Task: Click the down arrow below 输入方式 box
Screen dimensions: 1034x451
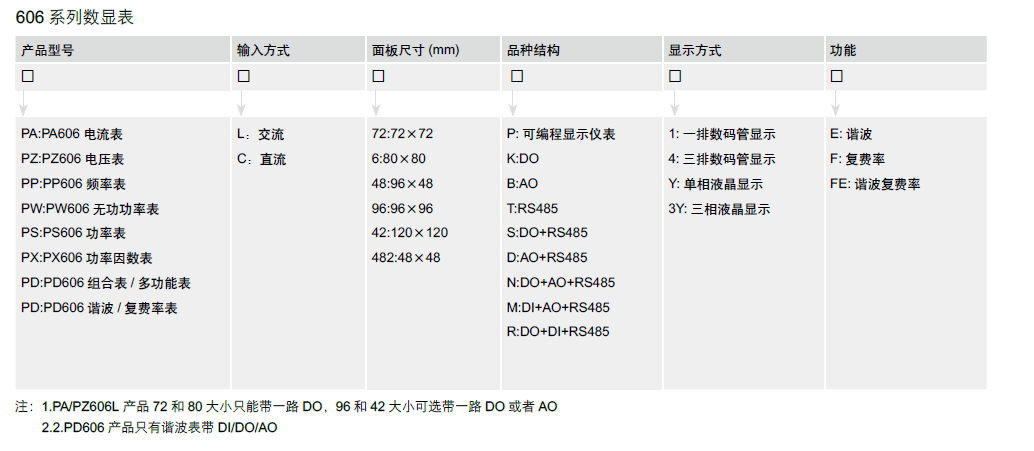Action: coord(239,103)
